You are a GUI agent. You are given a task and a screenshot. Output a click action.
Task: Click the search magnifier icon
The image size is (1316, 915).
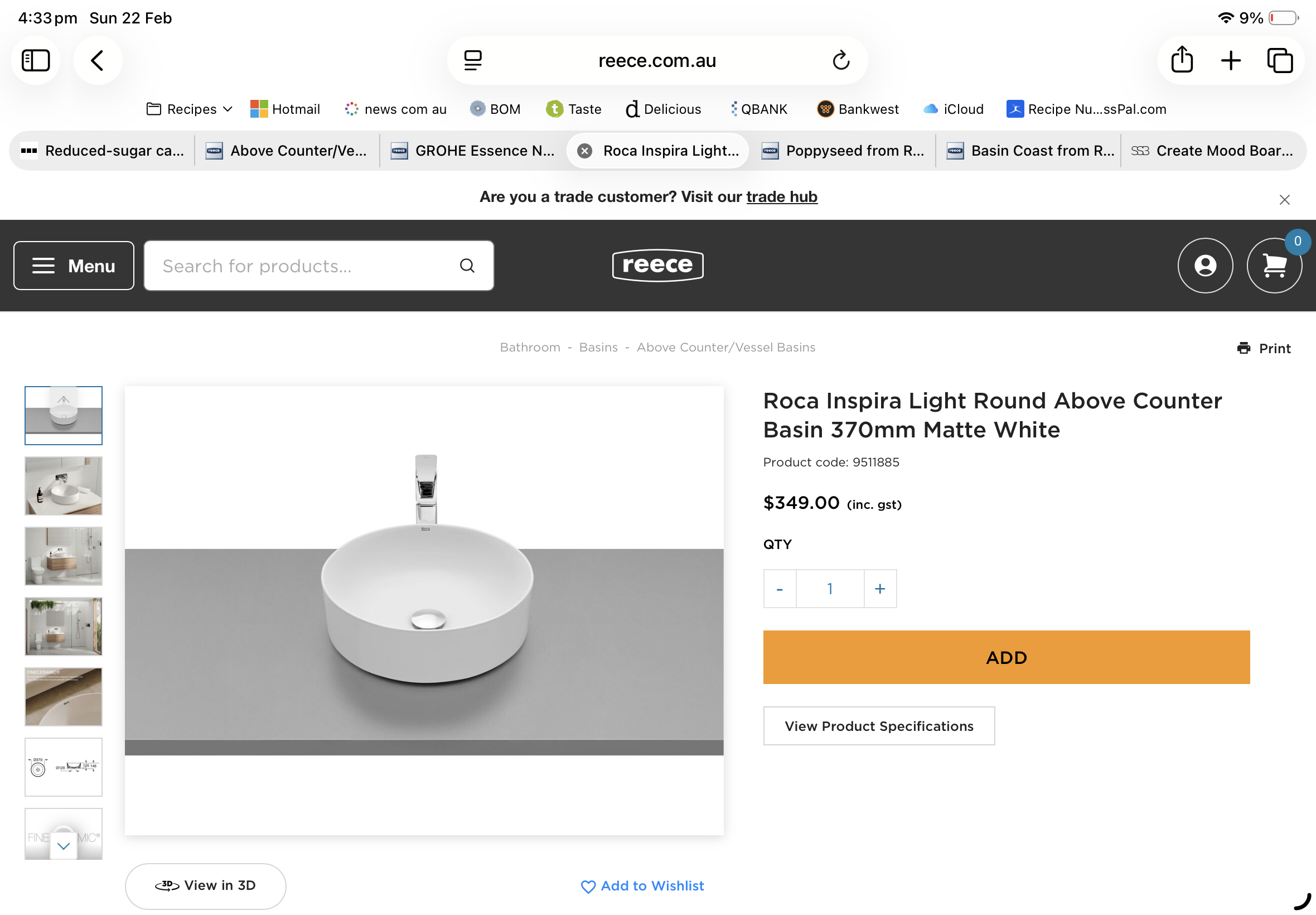467,266
